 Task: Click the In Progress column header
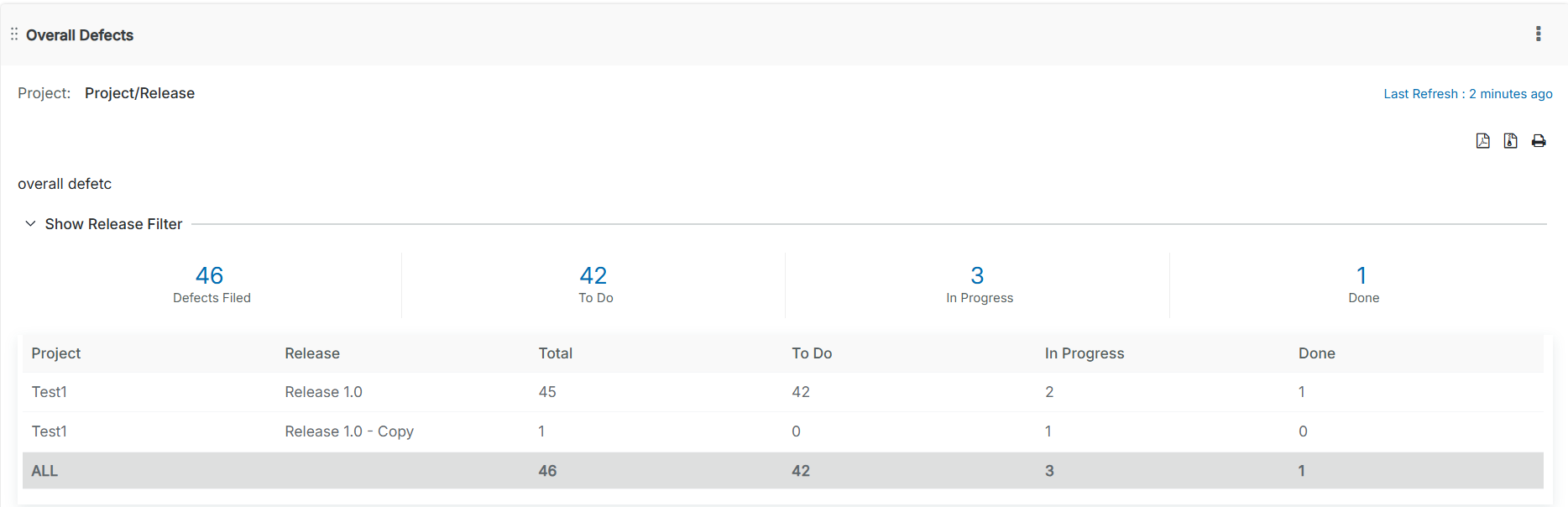[1084, 353]
